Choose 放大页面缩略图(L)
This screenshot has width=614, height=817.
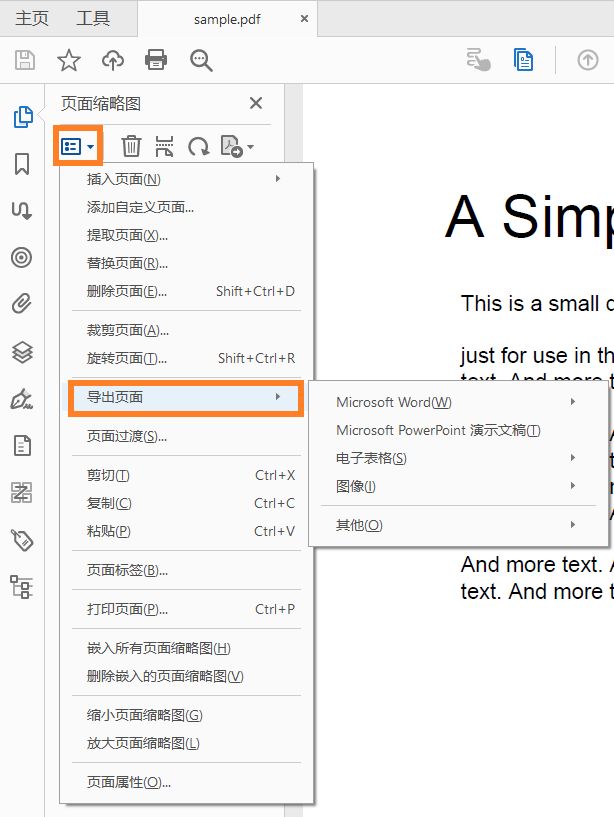tap(186, 744)
